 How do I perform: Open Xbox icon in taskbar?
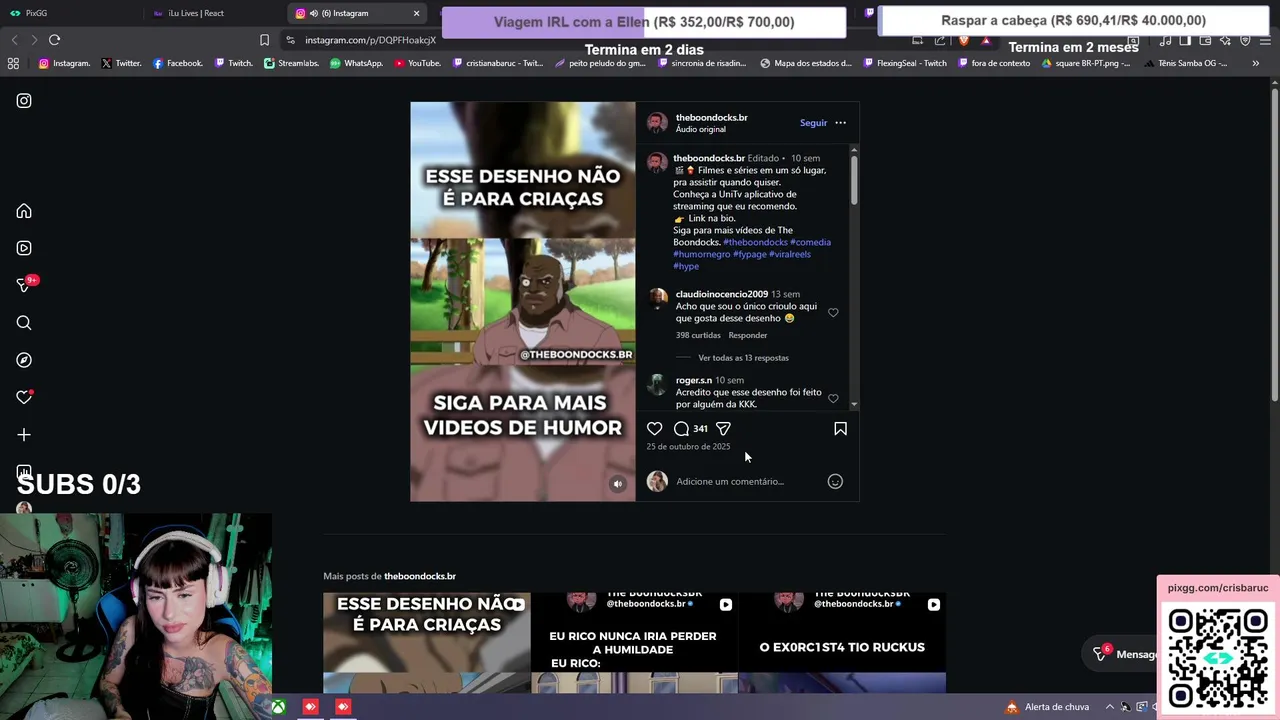pos(278,707)
